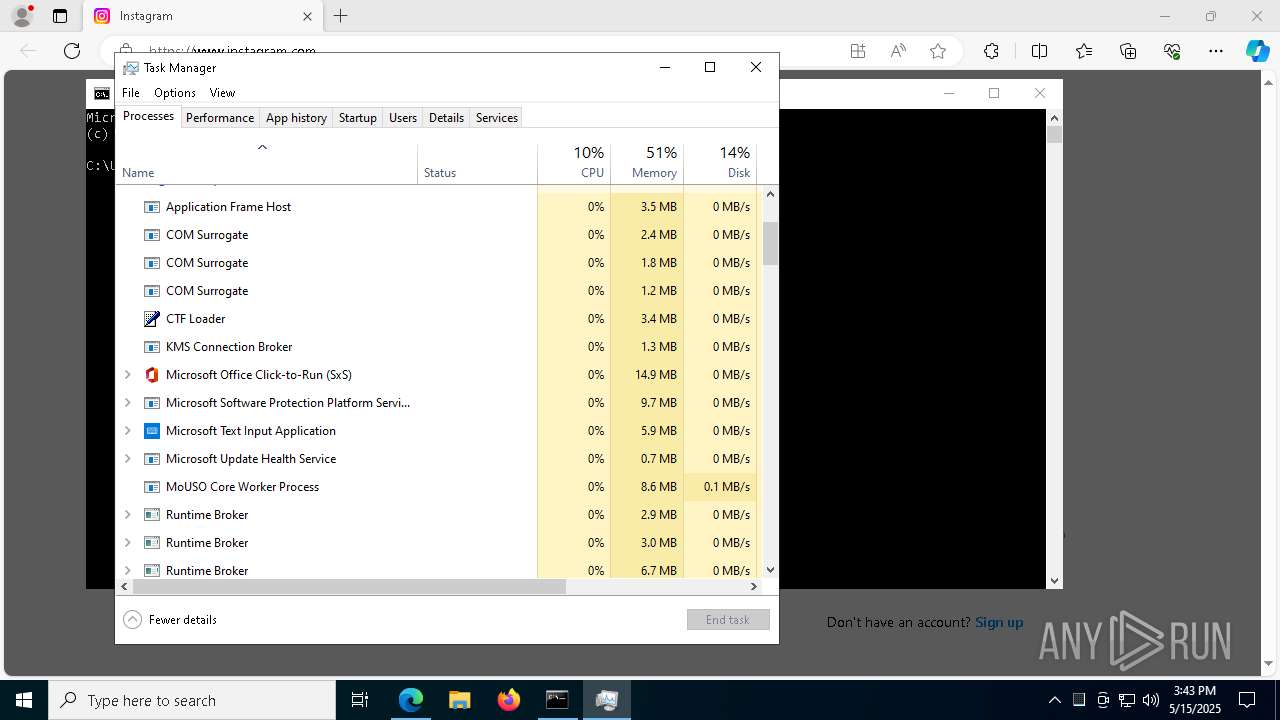Open Microsoft Edge from the taskbar
Image resolution: width=1280 pixels, height=720 pixels.
(x=411, y=700)
